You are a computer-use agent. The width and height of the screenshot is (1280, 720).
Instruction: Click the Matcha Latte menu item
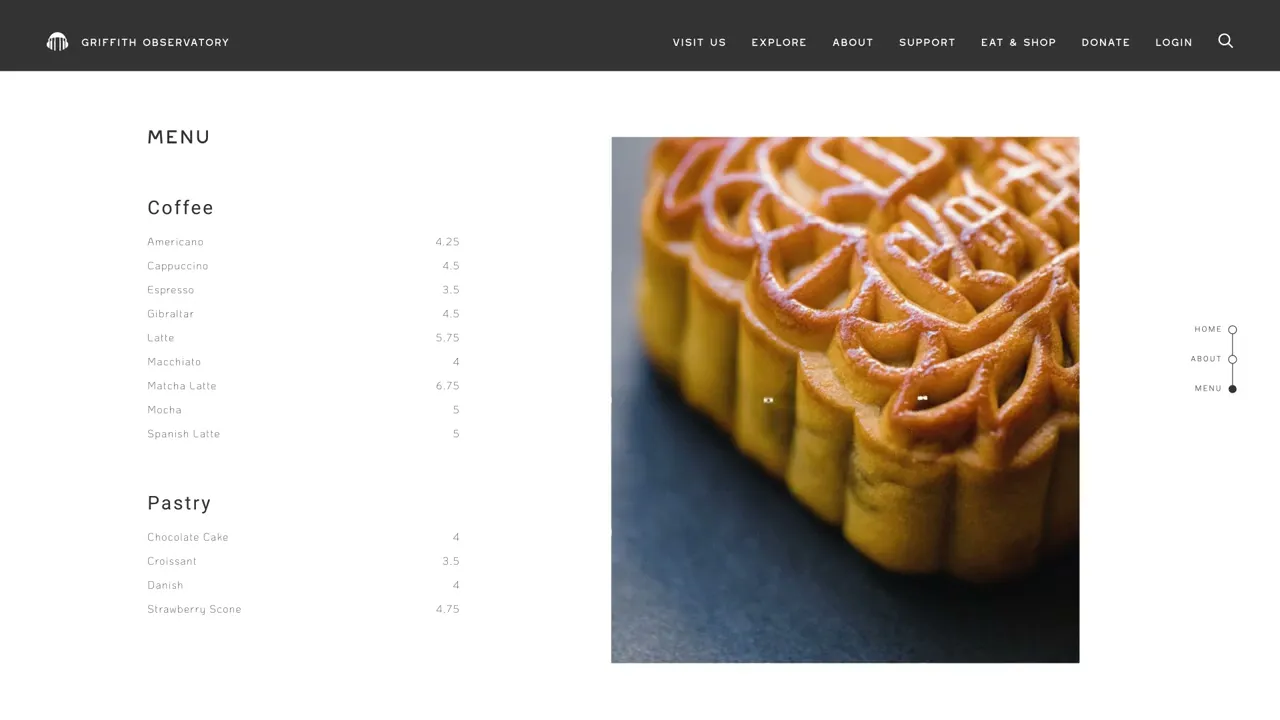click(x=182, y=386)
